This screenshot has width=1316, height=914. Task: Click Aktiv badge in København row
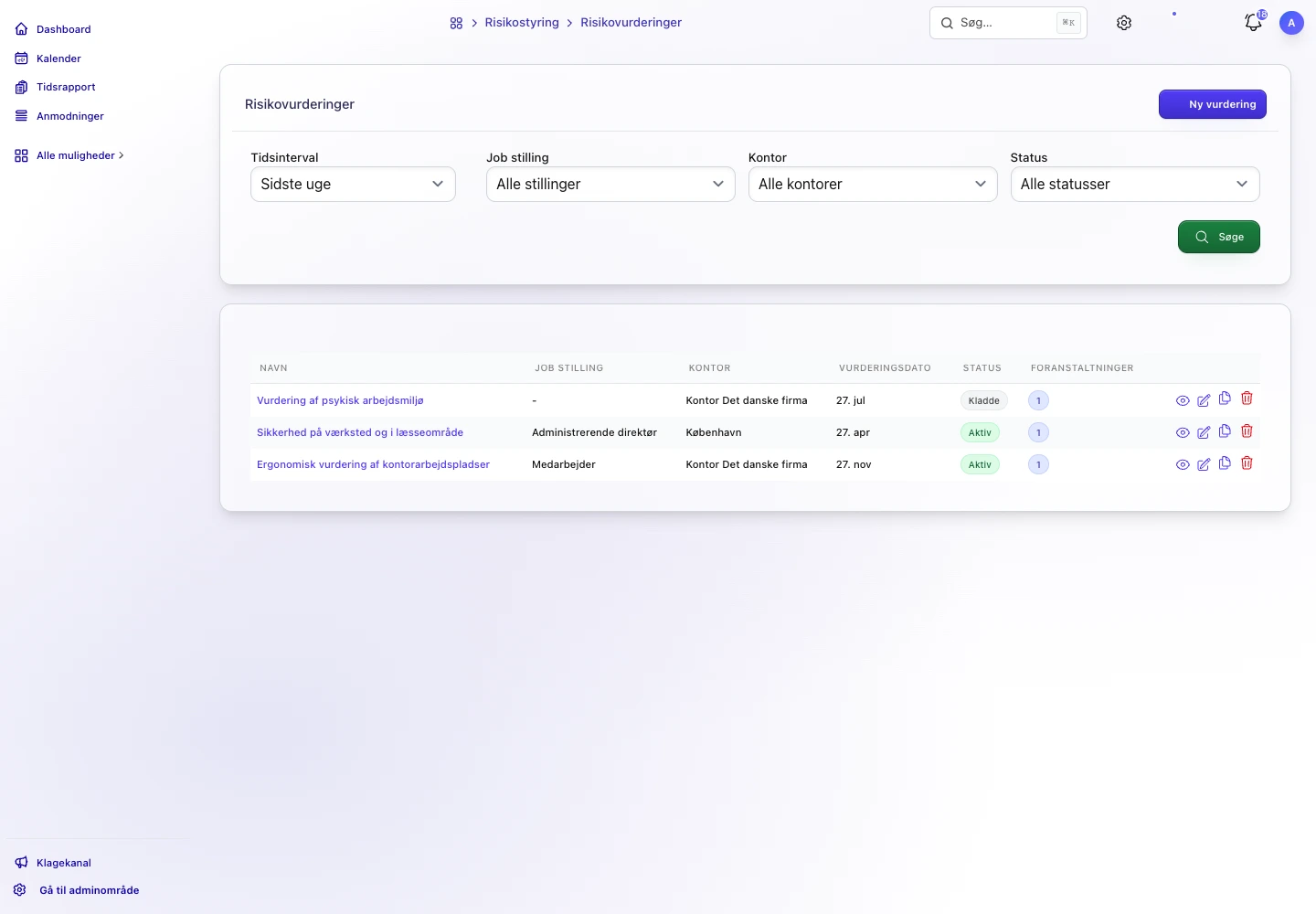pos(980,432)
